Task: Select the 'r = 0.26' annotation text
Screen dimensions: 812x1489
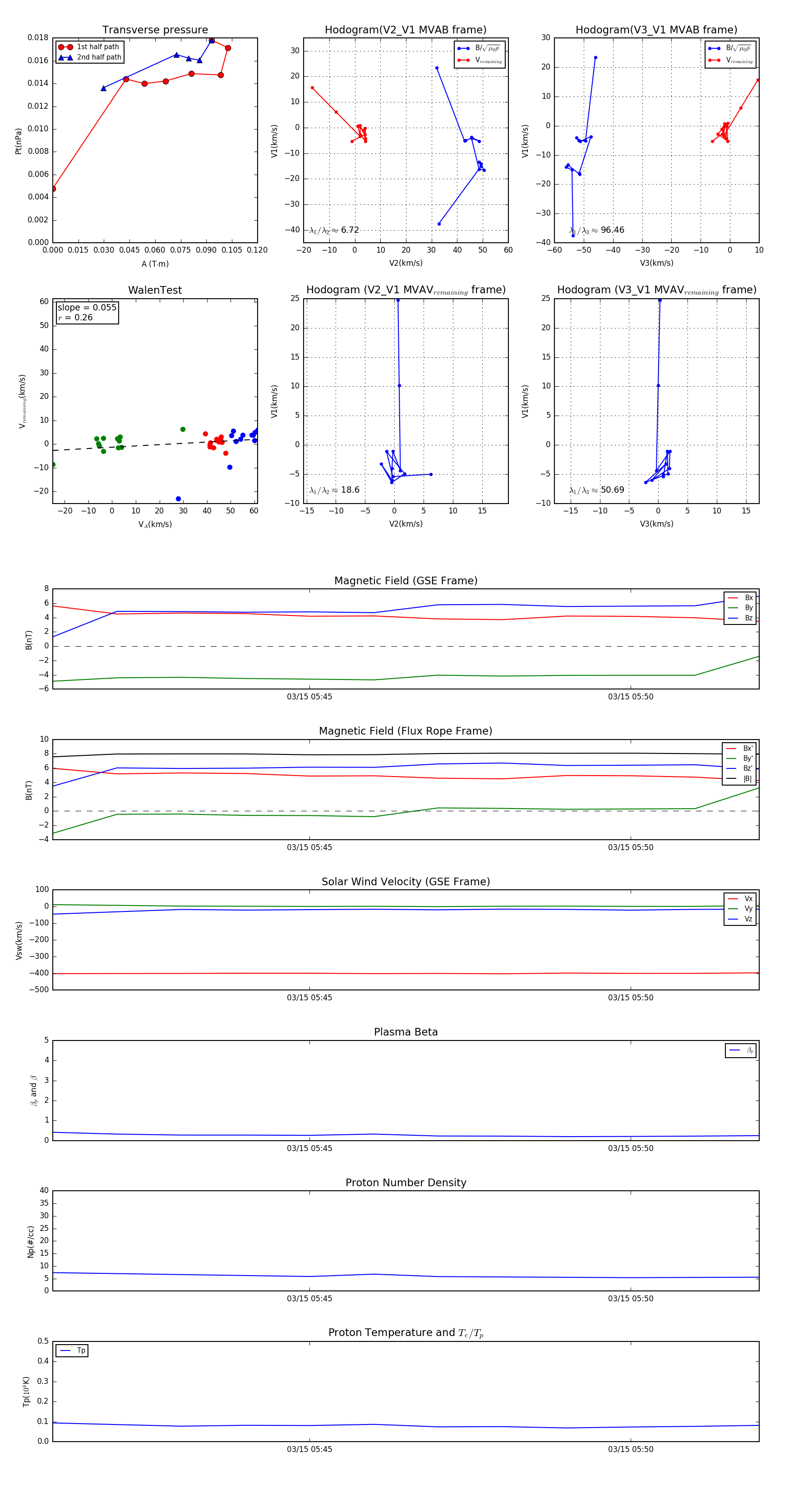Action: pyautogui.click(x=75, y=317)
